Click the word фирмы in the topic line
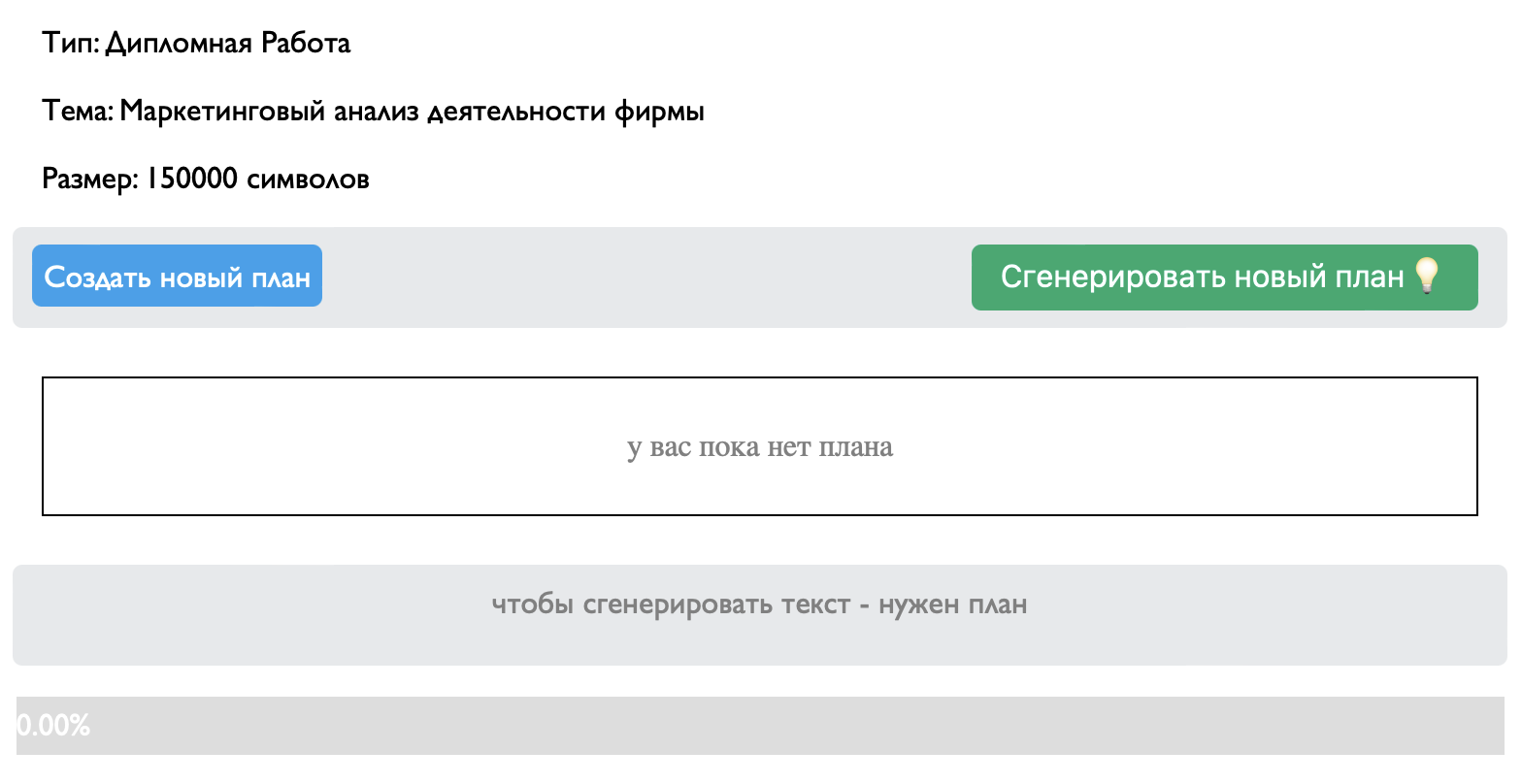 660,113
